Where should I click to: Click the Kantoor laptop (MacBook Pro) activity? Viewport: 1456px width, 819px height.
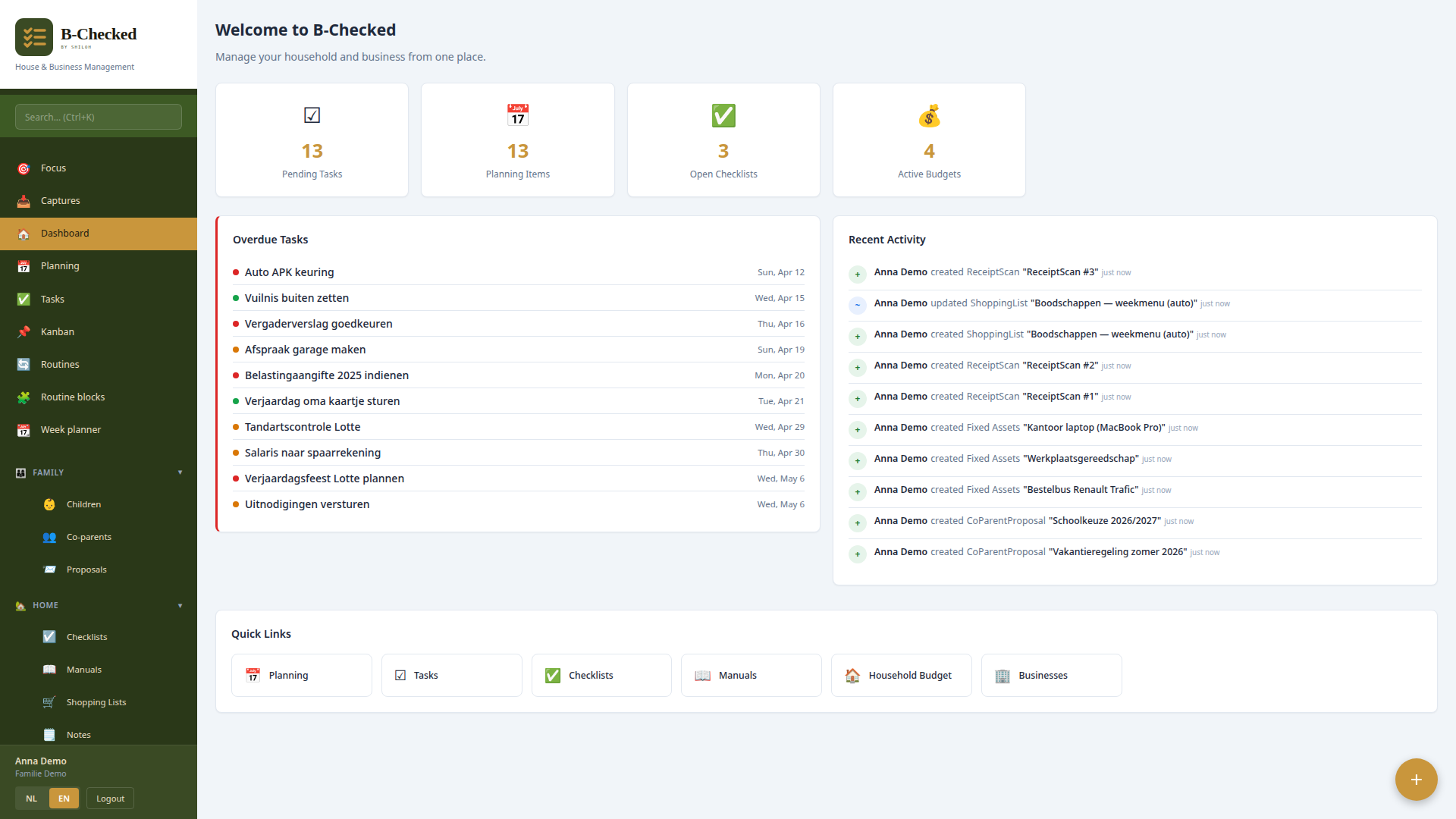click(x=1135, y=428)
